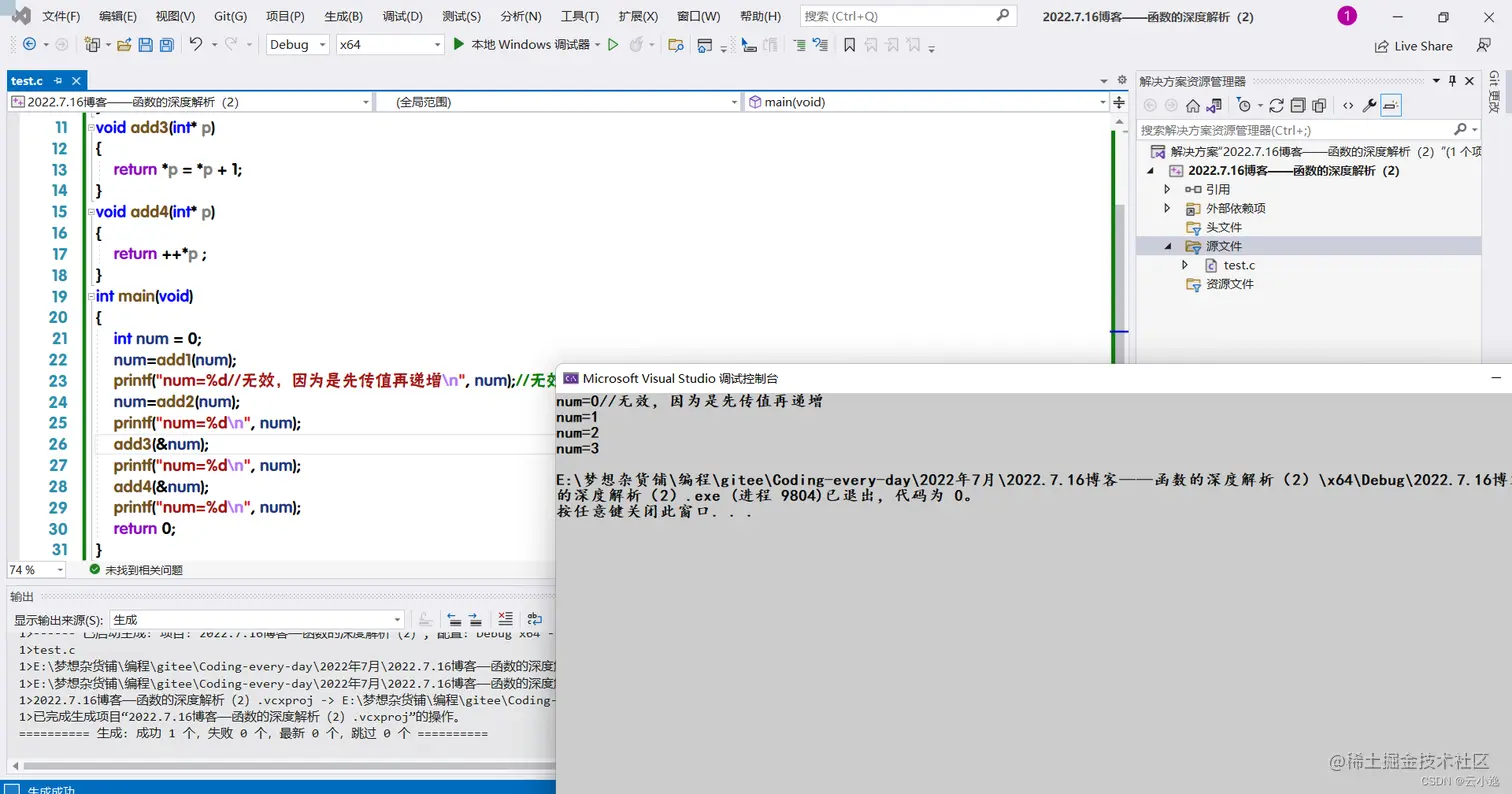The image size is (1512, 794).
Task: Open properties with the wrench icon
Action: (x=1370, y=105)
